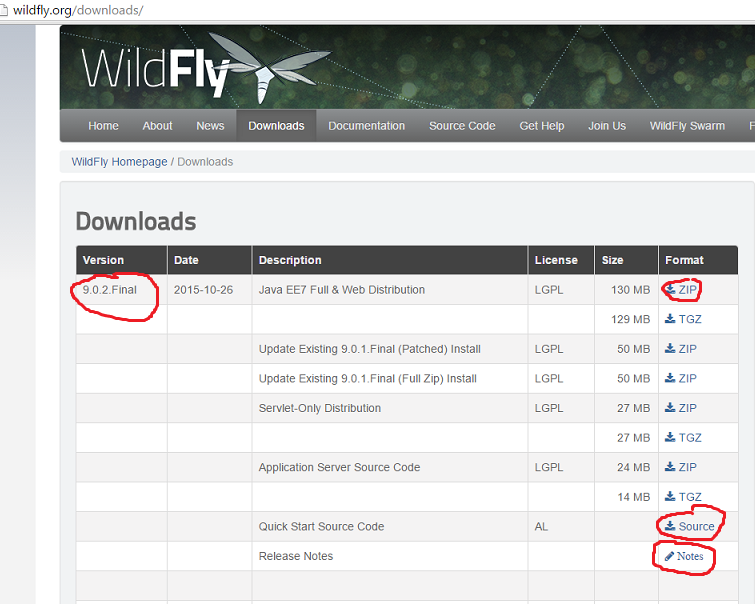Open the Downloads navigation tab

[x=276, y=126]
